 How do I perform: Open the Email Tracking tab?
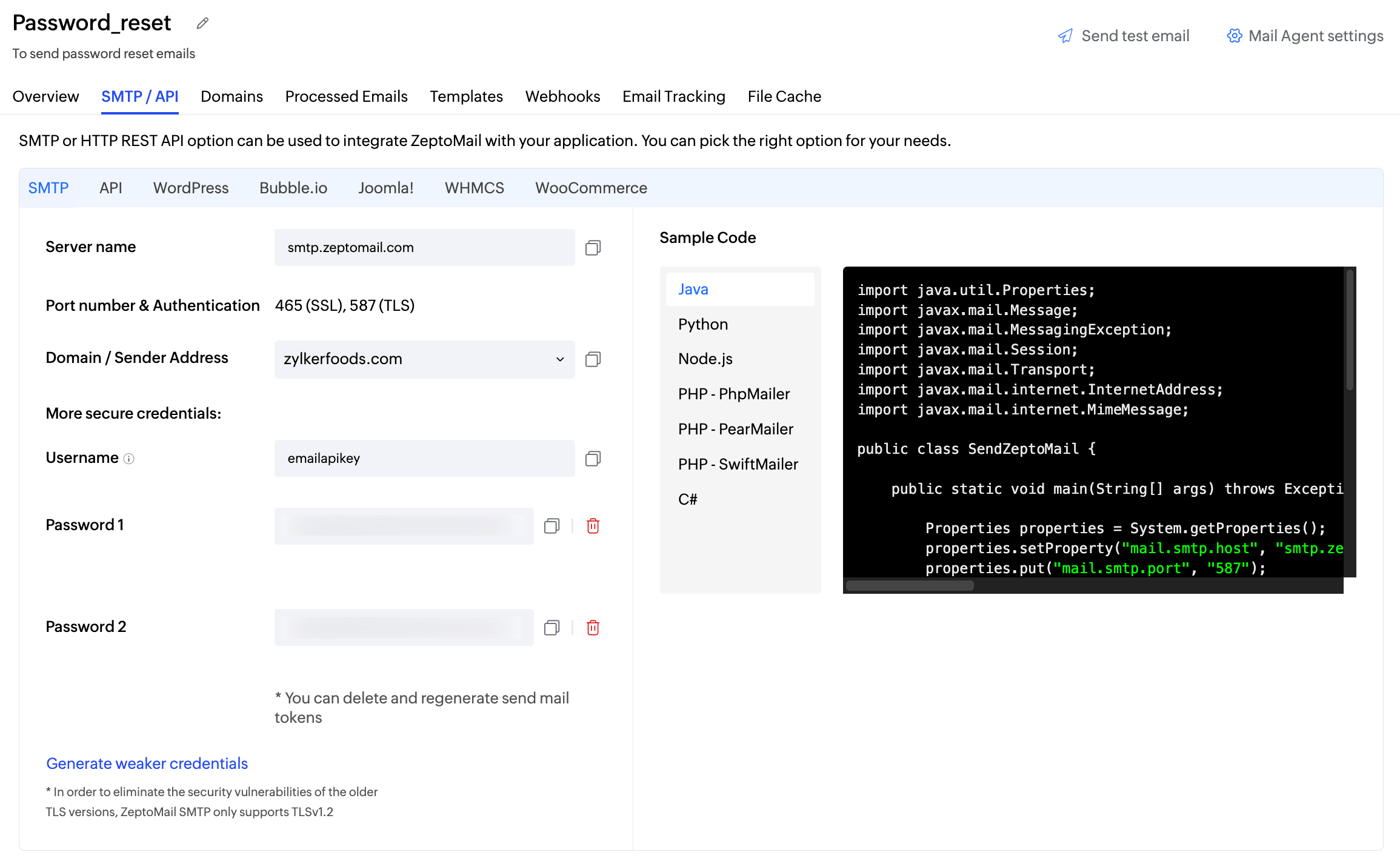(x=673, y=96)
